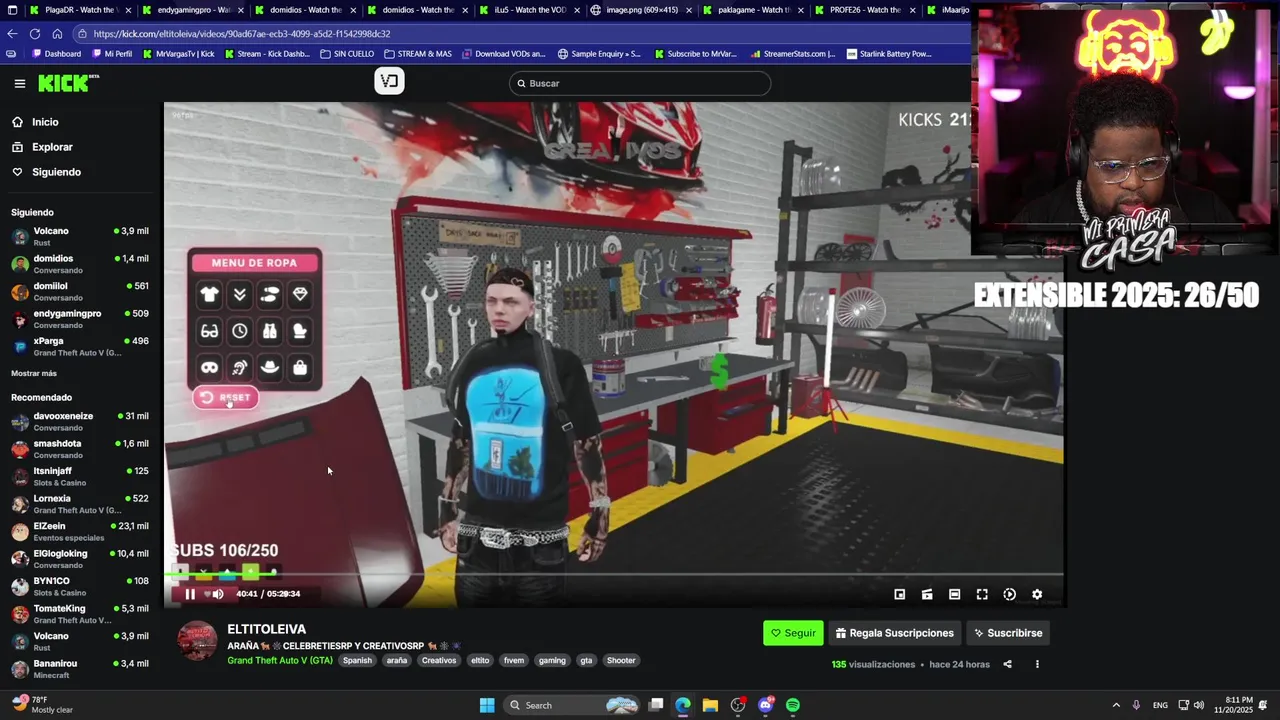Switch to paklagame browser tab
The width and height of the screenshot is (1280, 720).
[752, 10]
